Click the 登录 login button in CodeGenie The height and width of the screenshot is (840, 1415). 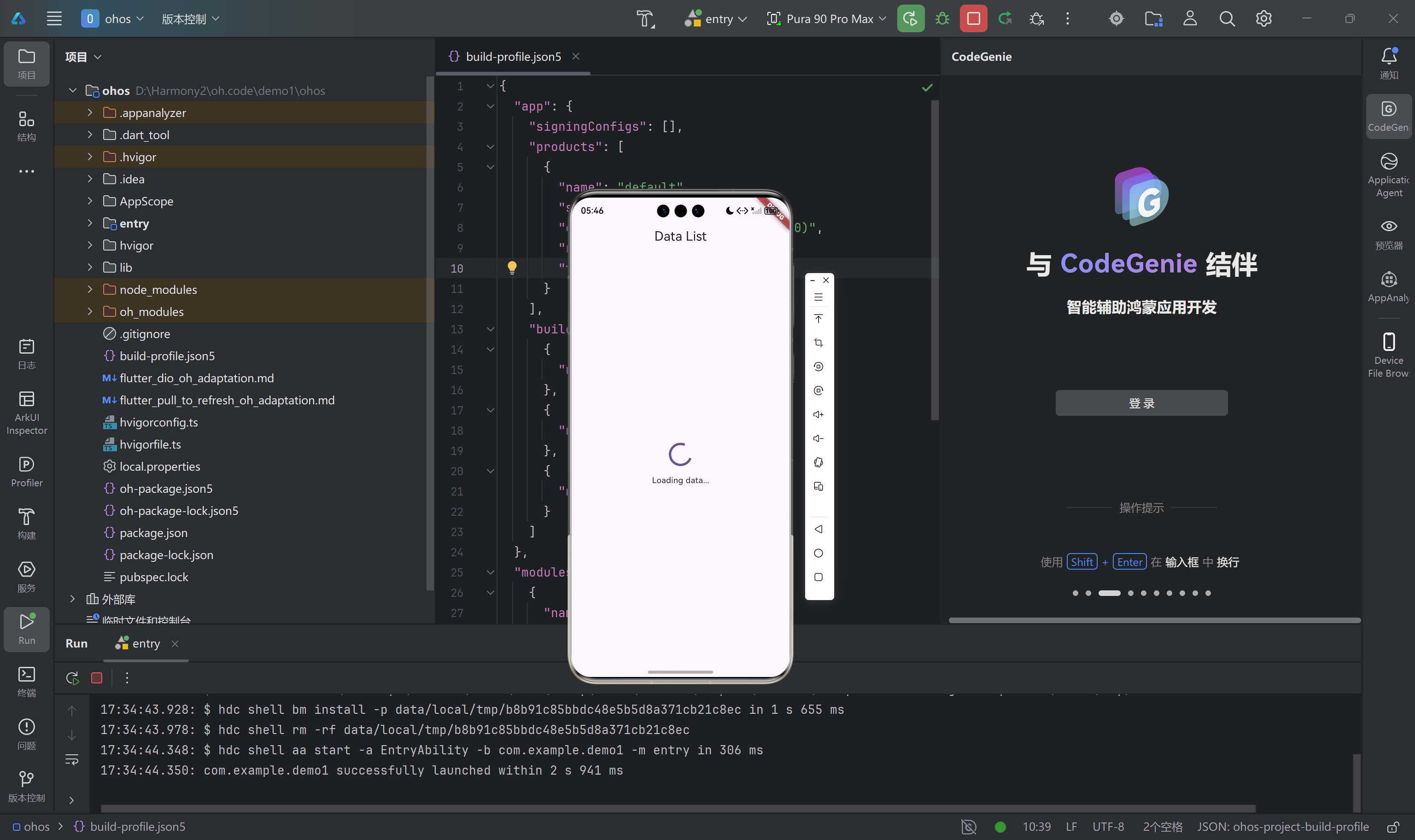point(1141,403)
